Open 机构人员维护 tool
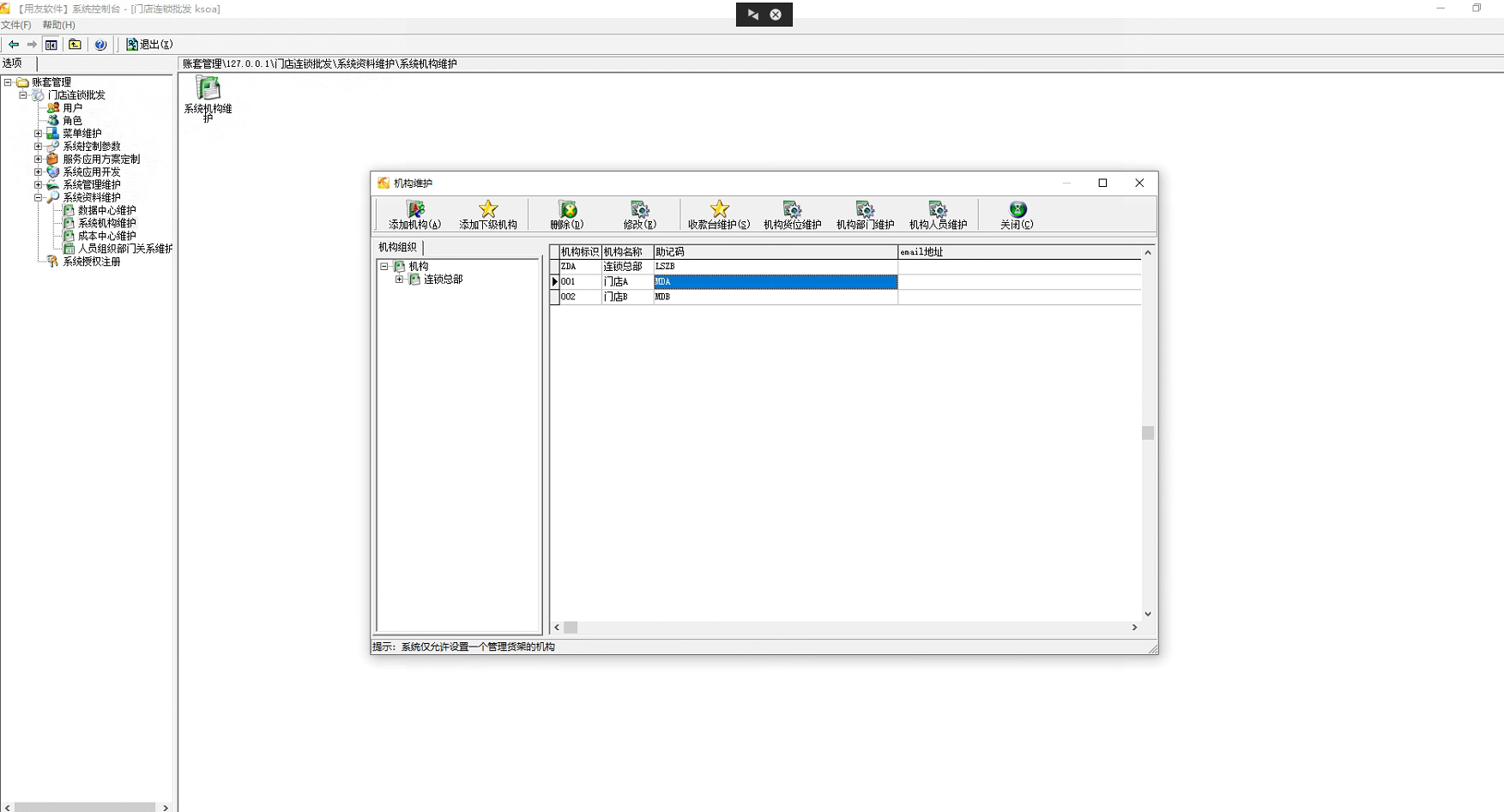 pyautogui.click(x=938, y=214)
